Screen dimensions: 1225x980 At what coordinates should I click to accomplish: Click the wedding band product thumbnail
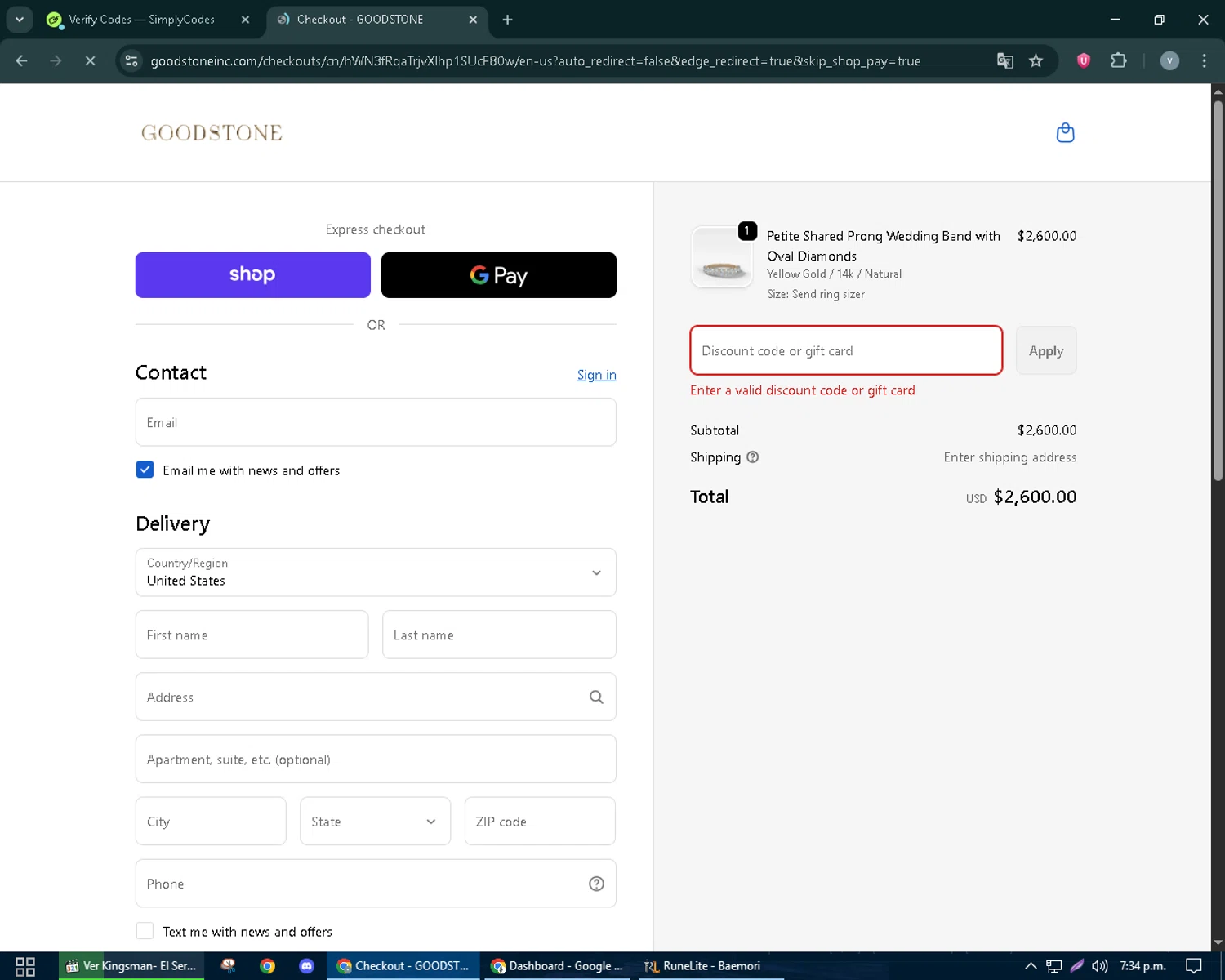click(x=722, y=256)
